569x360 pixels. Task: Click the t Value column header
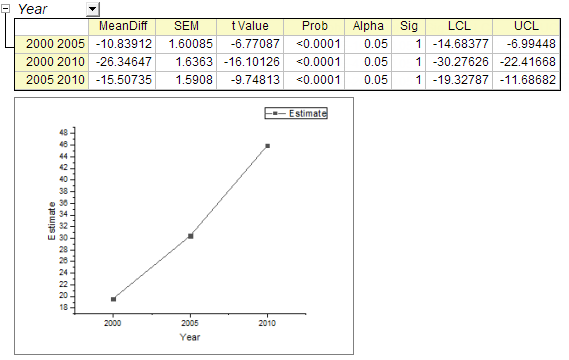(x=250, y=26)
